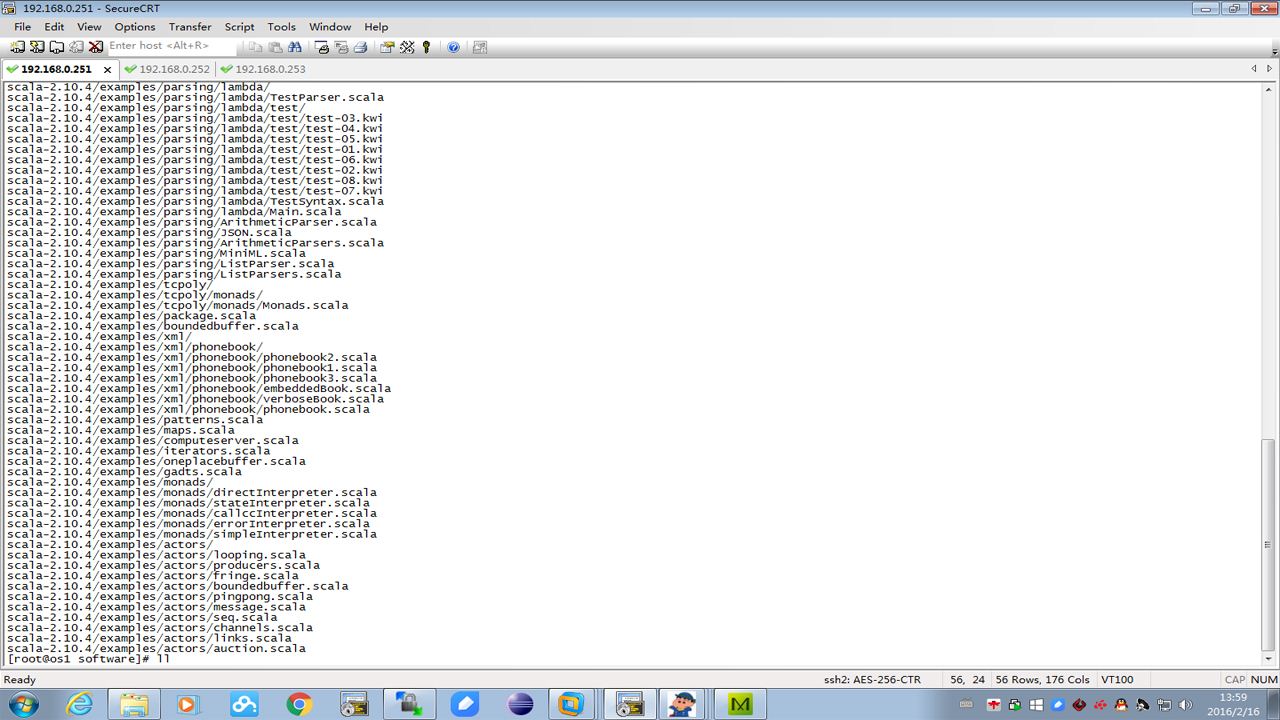Click the volume speaker tray icon
1280x720 pixels.
pos(1185,705)
